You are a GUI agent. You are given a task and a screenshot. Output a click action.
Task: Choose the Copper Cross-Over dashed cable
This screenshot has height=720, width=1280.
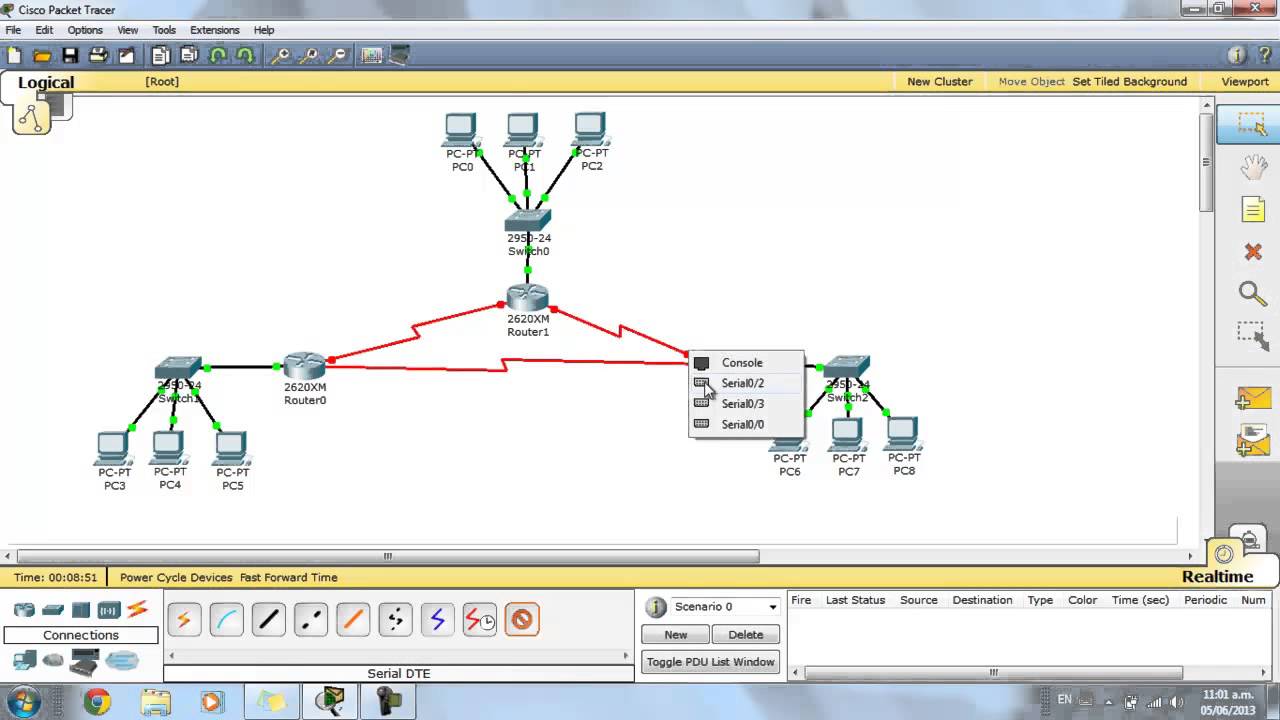(311, 620)
